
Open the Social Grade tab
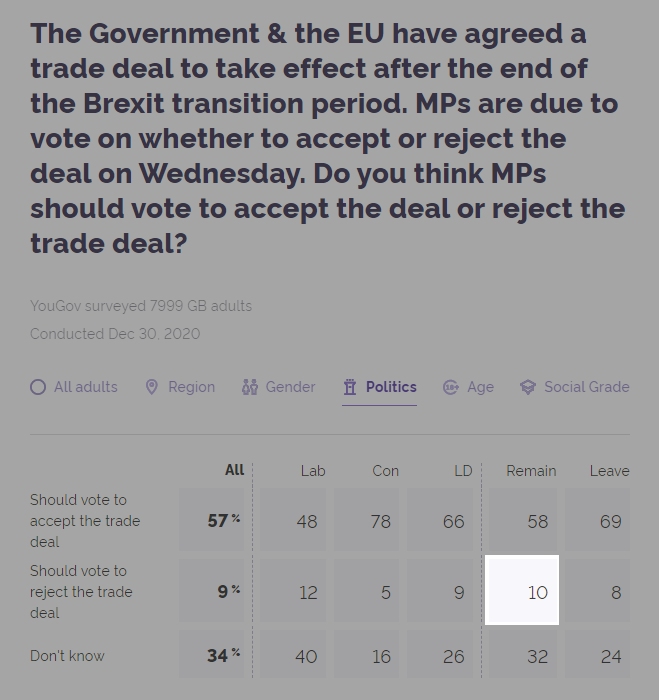pyautogui.click(x=587, y=387)
